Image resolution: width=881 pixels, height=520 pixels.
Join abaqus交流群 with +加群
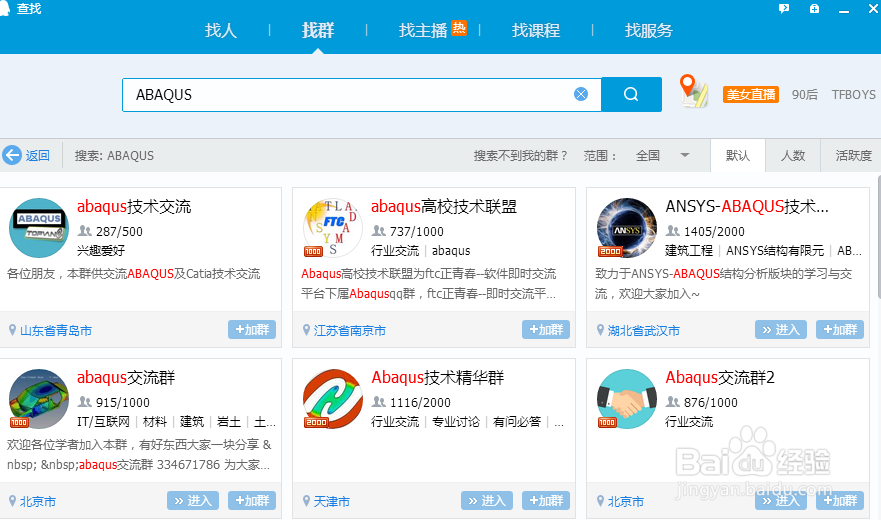click(252, 500)
